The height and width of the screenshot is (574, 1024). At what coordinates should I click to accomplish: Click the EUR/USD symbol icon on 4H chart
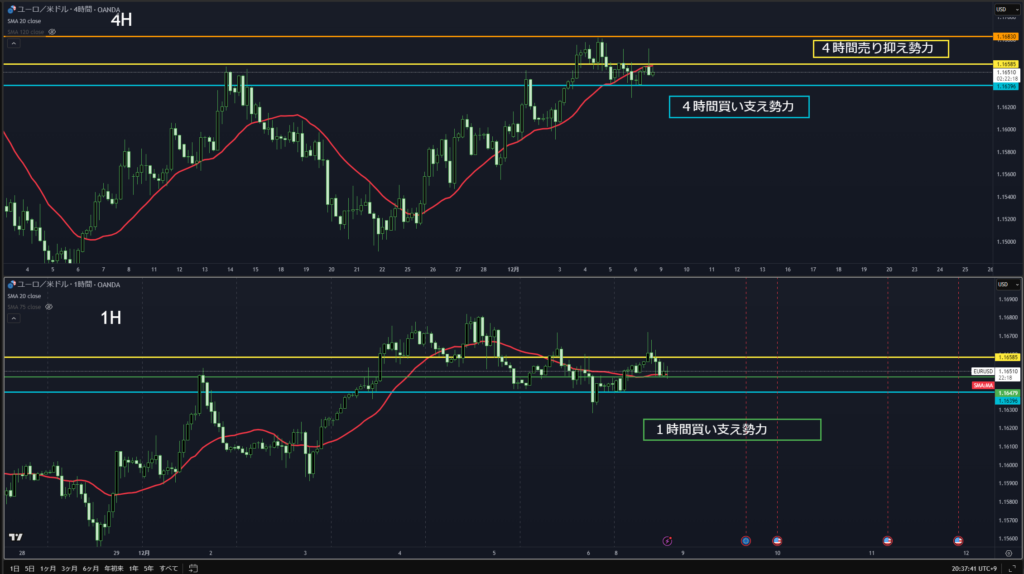tap(11, 11)
